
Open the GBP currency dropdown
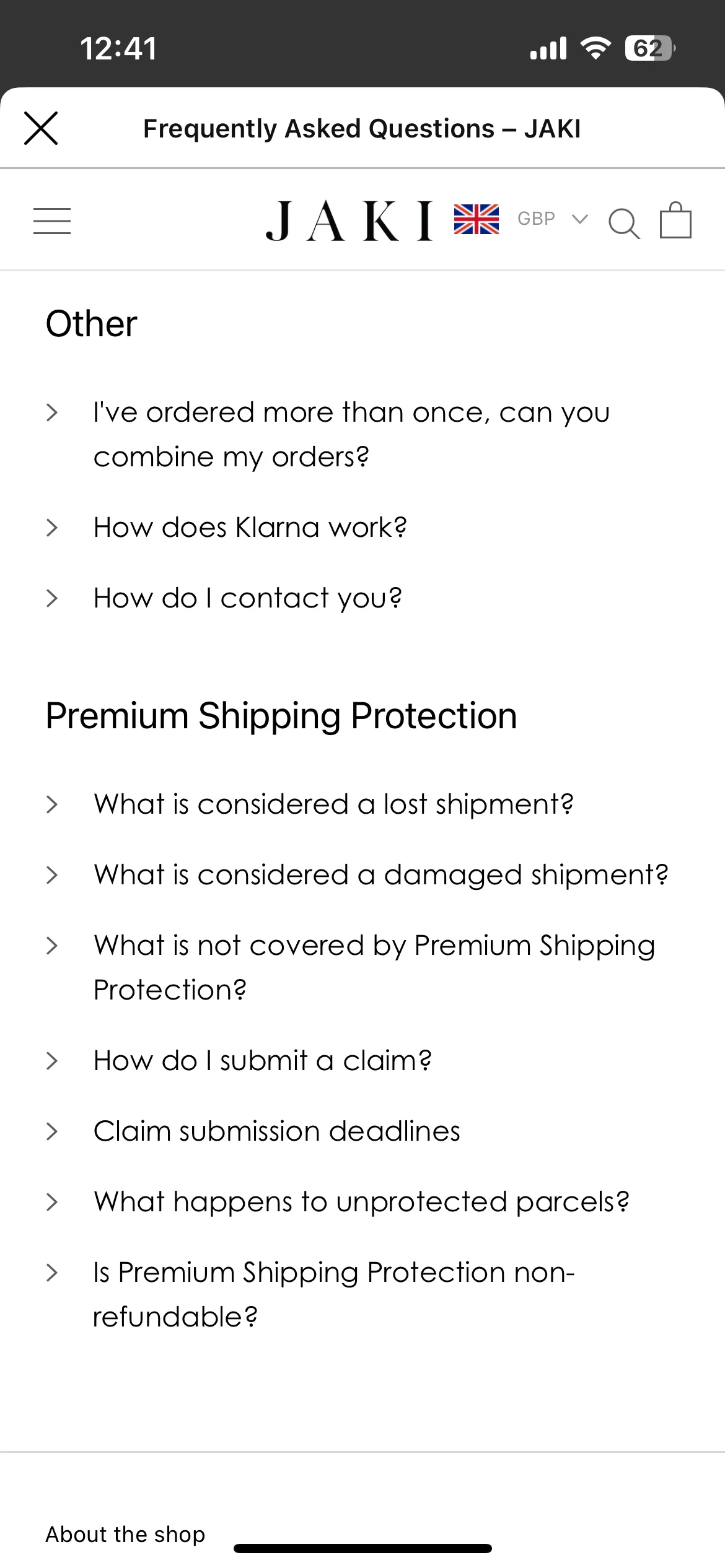551,219
